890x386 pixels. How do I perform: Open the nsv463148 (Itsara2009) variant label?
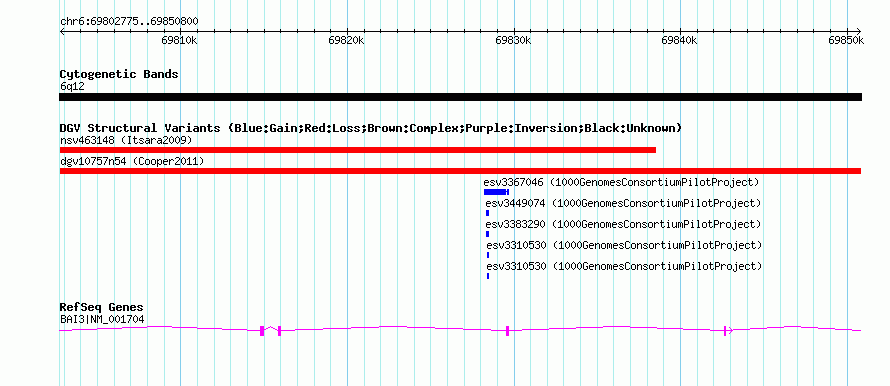point(126,140)
